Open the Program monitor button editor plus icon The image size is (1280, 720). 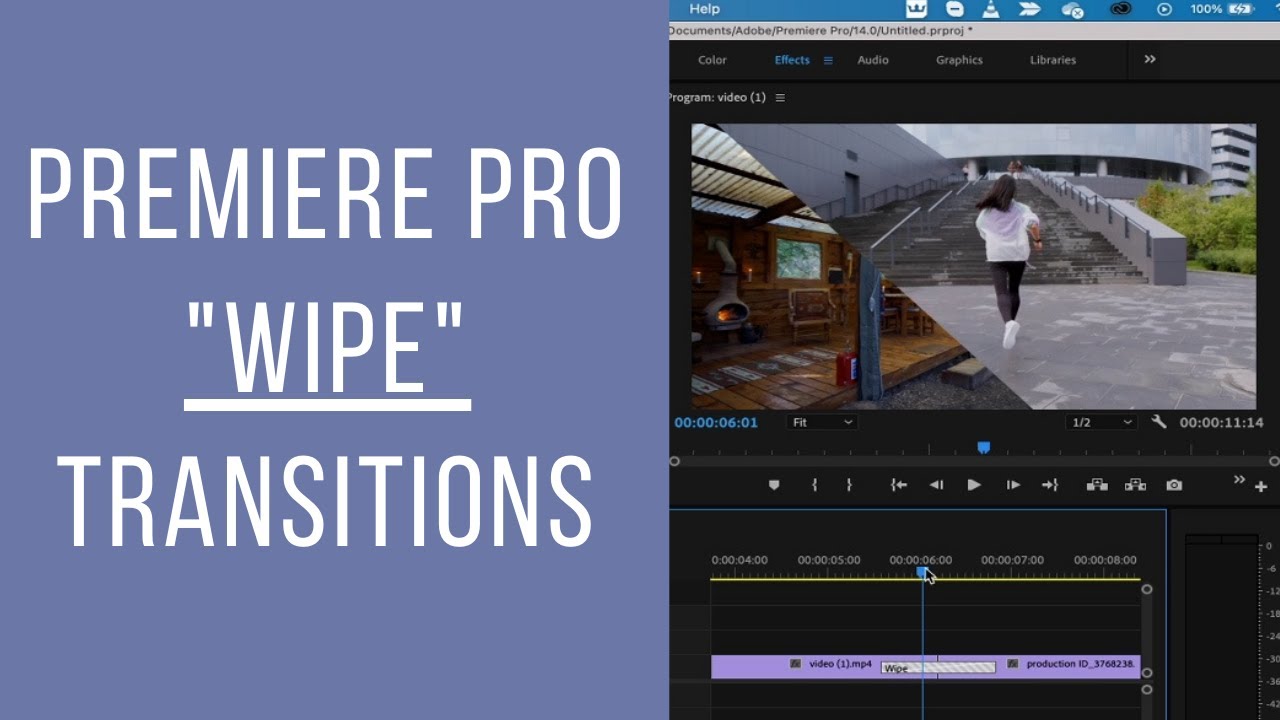click(x=1261, y=487)
